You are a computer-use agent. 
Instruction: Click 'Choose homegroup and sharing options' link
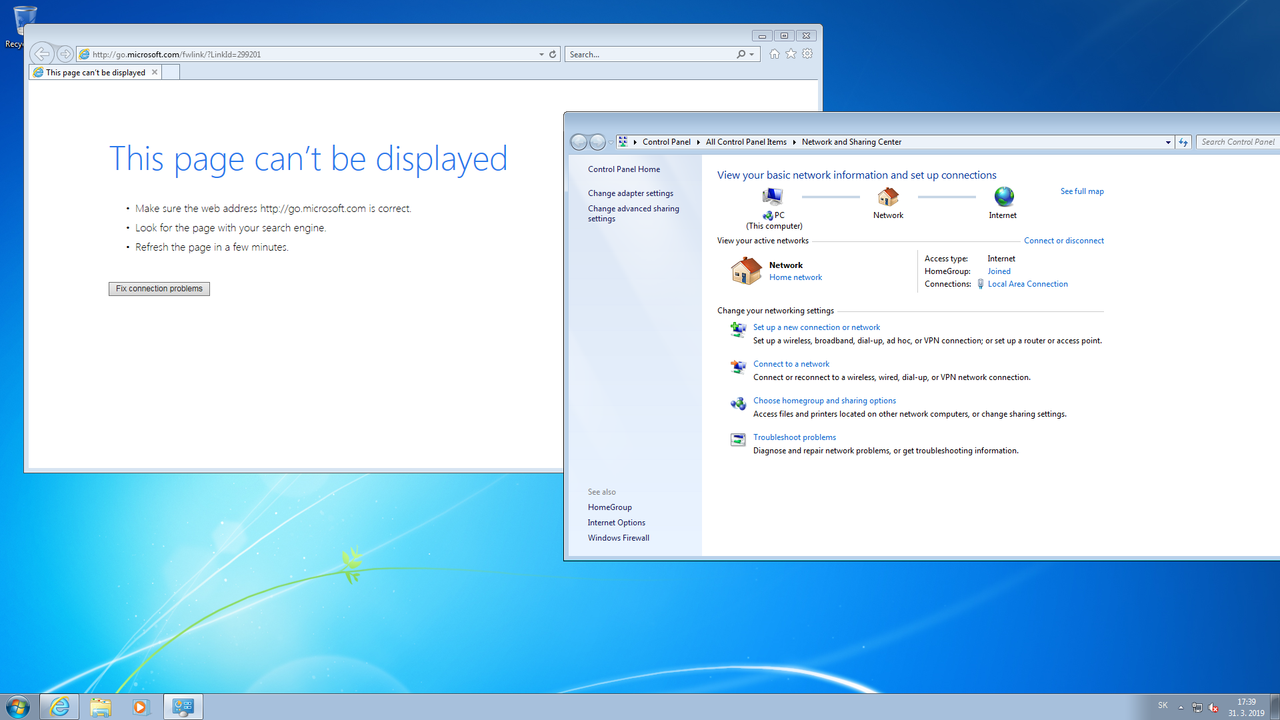pyautogui.click(x=824, y=401)
